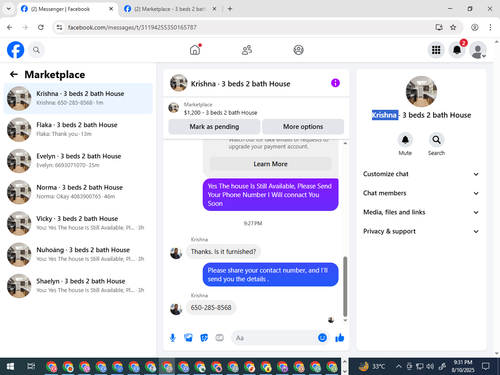The image size is (500, 375).
Task: Open Nuhoàng conversation in the list
Action: click(x=78, y=255)
